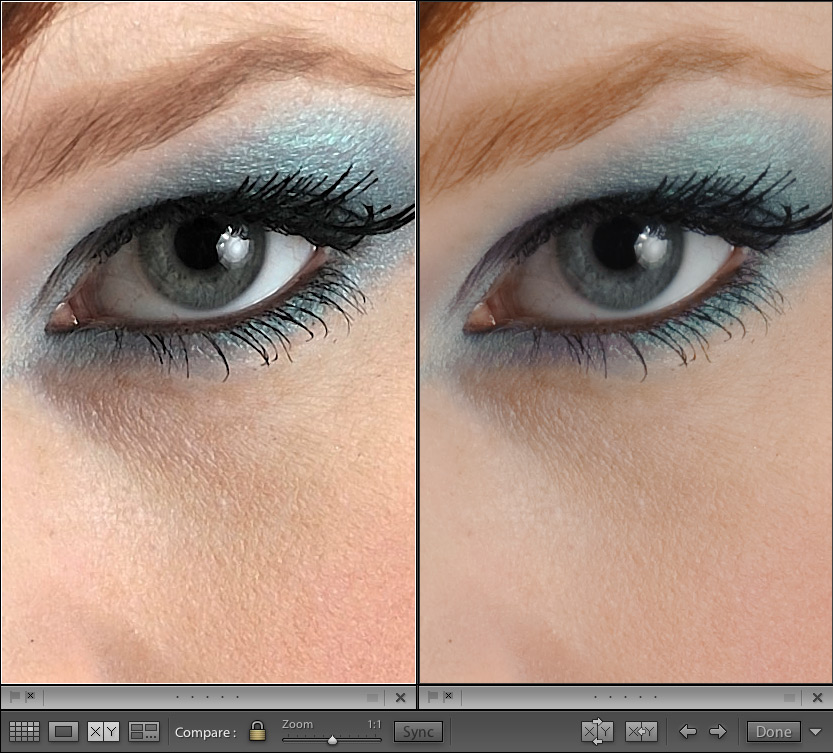Toggle the Link Focus lock icon
The width and height of the screenshot is (833, 753).
[x=257, y=731]
